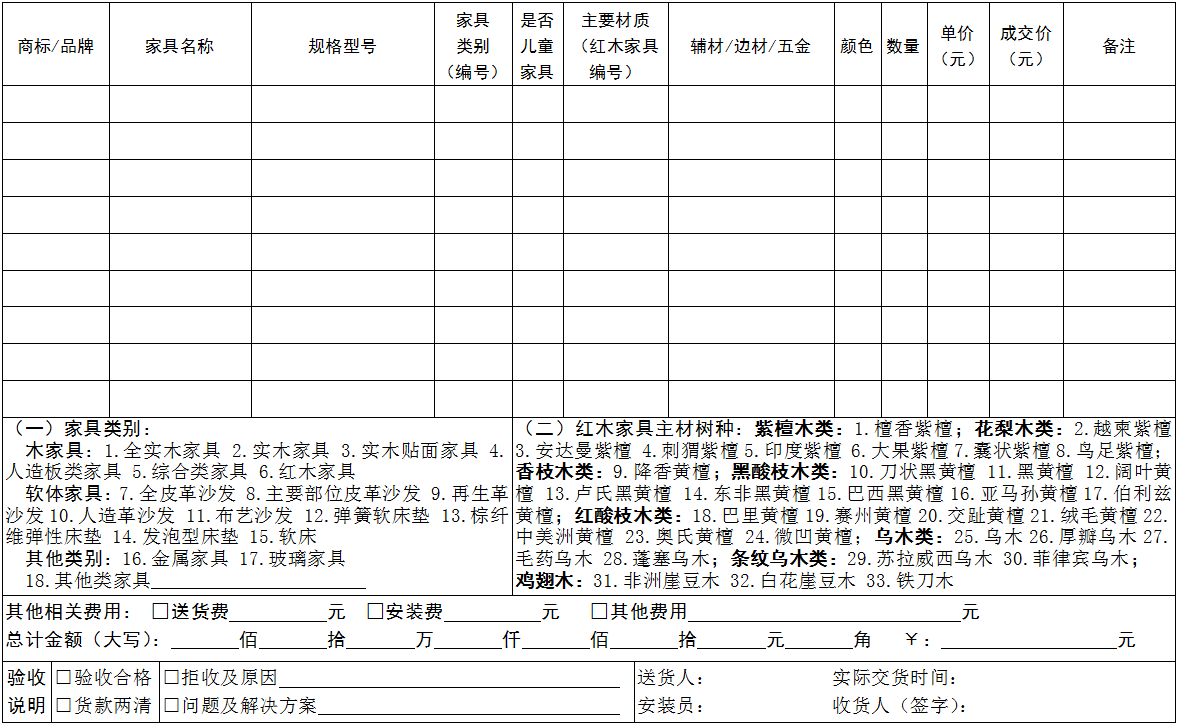Screen dimensions: 1179x726
Task: Check the 送货费 checkbox
Action: click(x=160, y=611)
